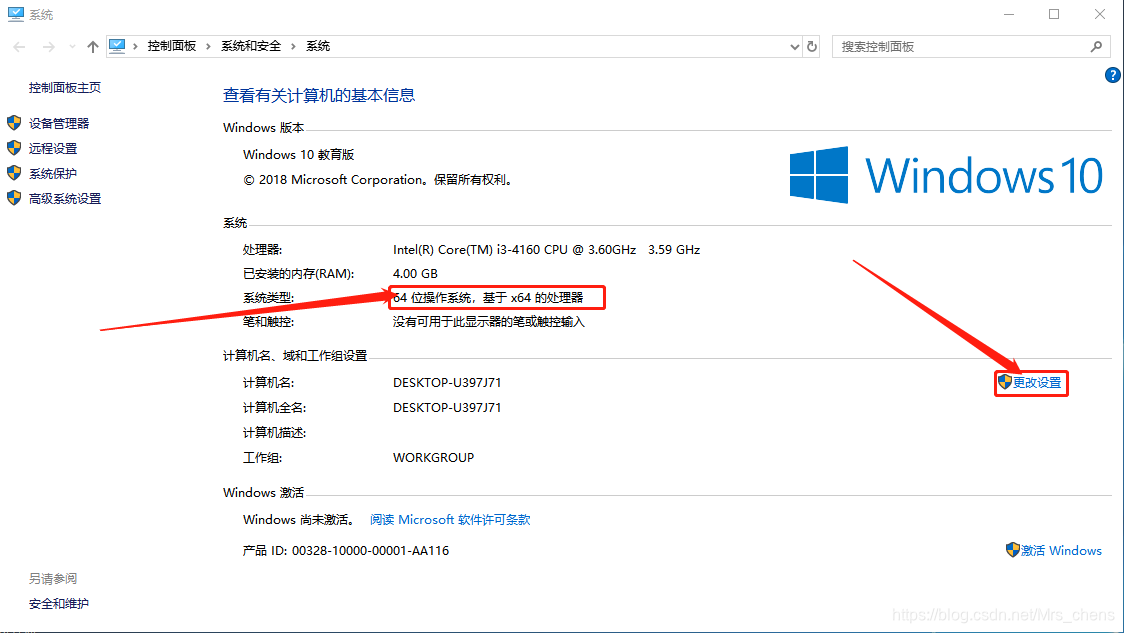Image resolution: width=1124 pixels, height=633 pixels.
Task: Expand chevron after 控制面板 breadcrumb
Action: click(x=208, y=47)
